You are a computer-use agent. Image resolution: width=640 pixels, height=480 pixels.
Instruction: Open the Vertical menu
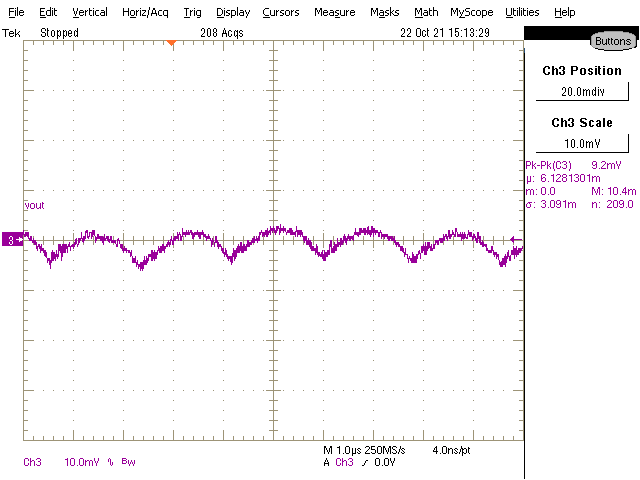point(90,12)
